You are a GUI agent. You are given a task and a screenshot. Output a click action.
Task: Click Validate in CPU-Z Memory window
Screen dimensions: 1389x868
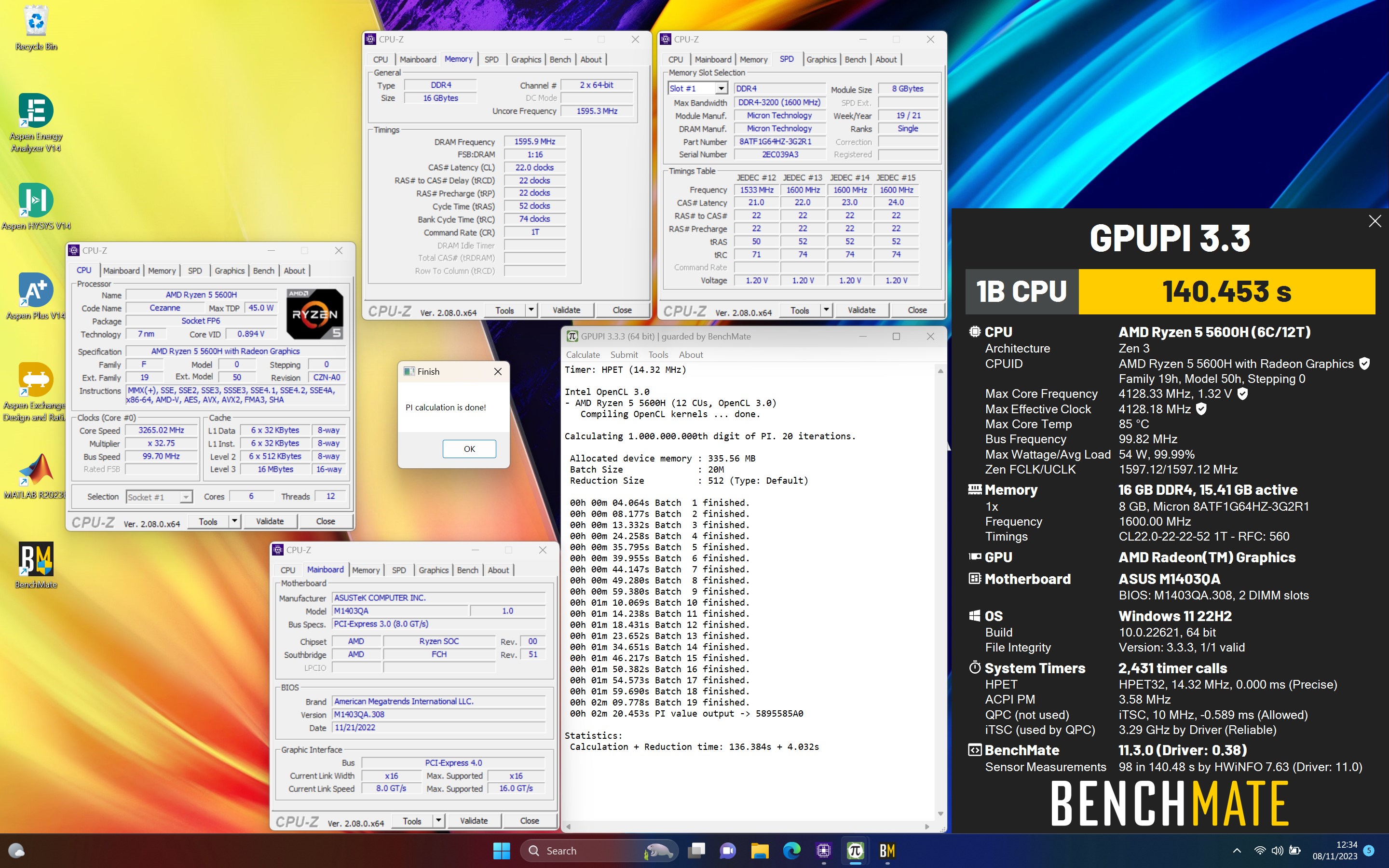(566, 310)
